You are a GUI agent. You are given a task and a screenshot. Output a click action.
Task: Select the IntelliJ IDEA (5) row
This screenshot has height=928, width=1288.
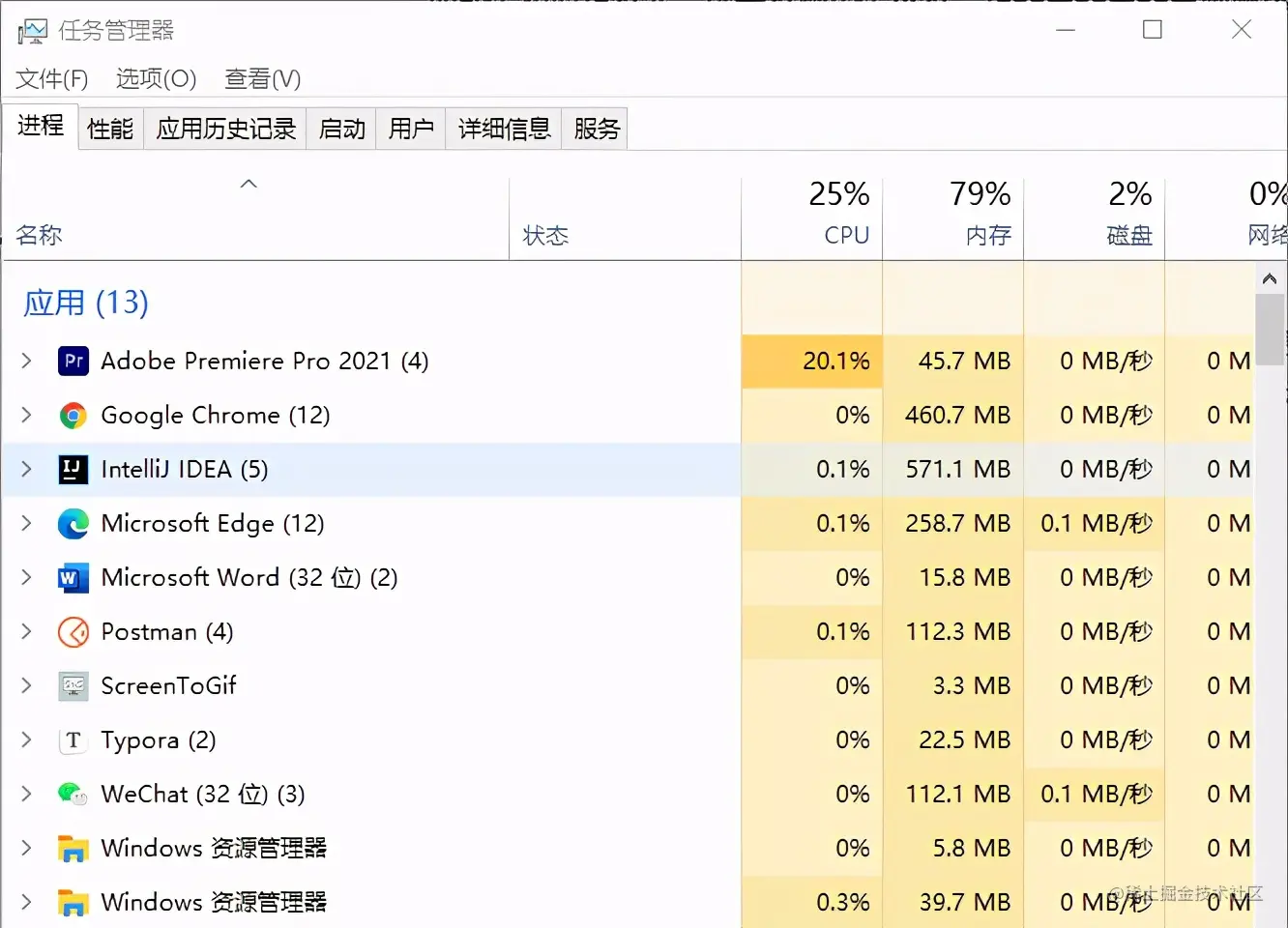(x=629, y=469)
